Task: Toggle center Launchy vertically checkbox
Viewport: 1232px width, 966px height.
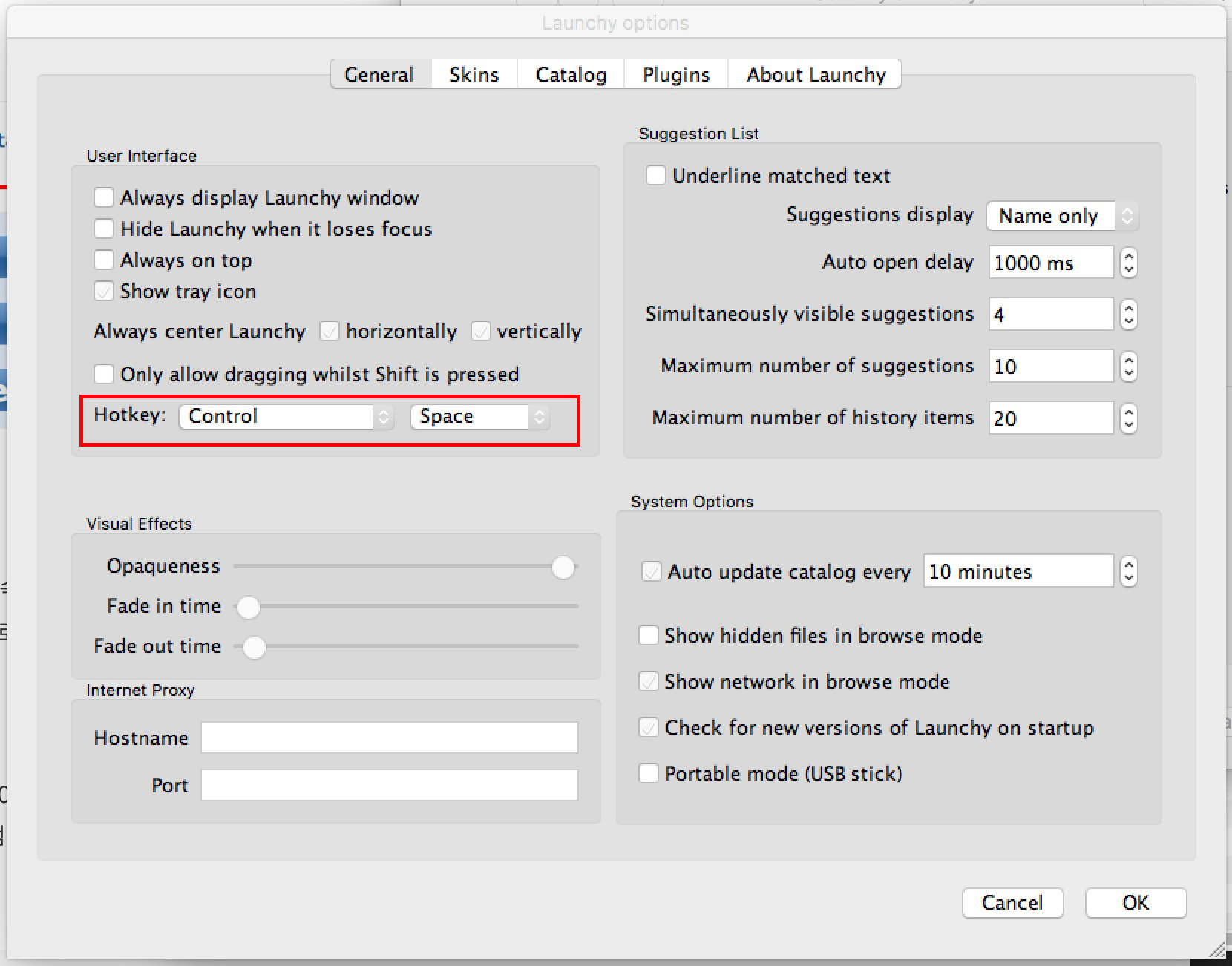Action: tap(481, 331)
